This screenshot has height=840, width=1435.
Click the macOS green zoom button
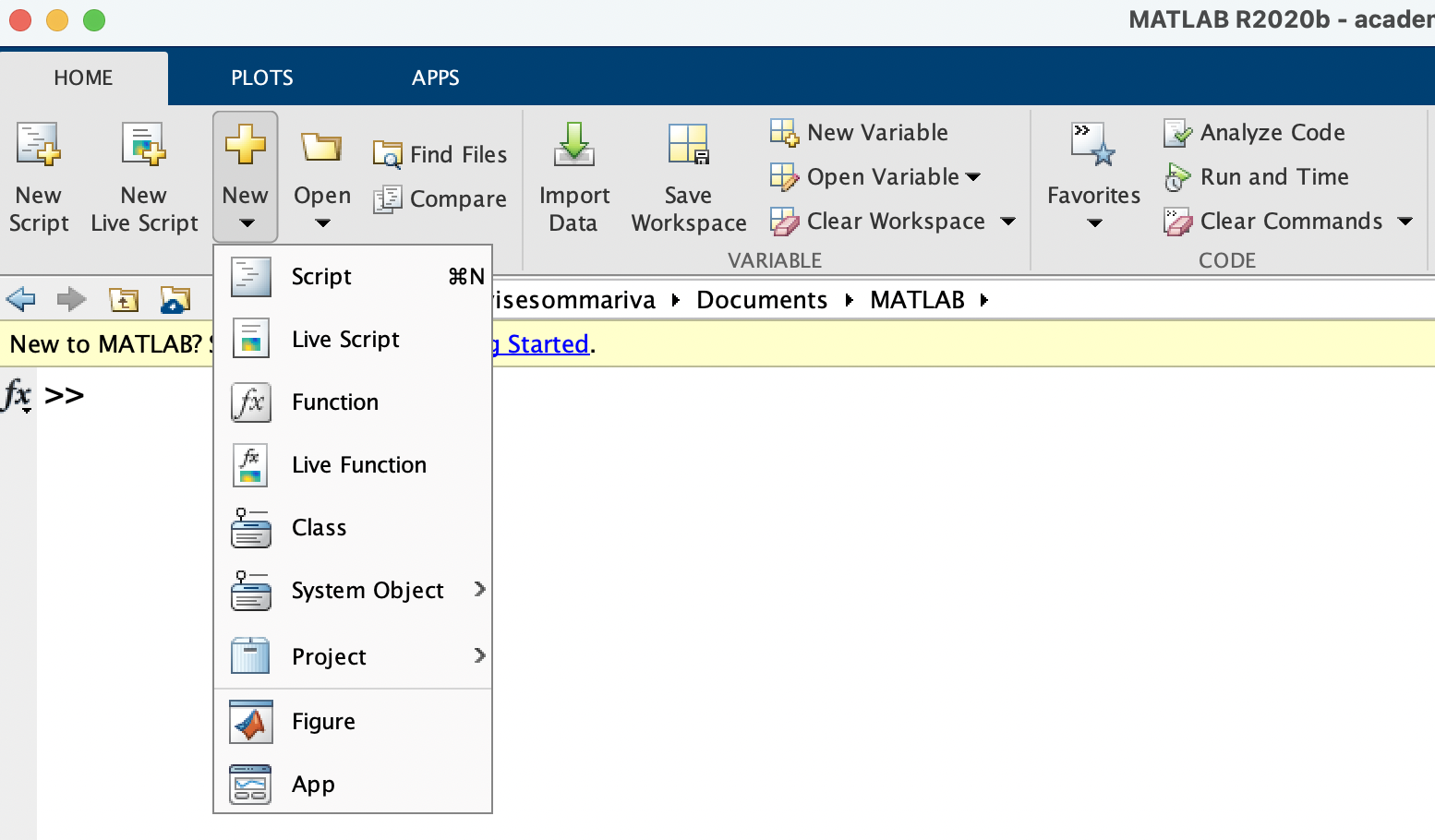coord(94,19)
